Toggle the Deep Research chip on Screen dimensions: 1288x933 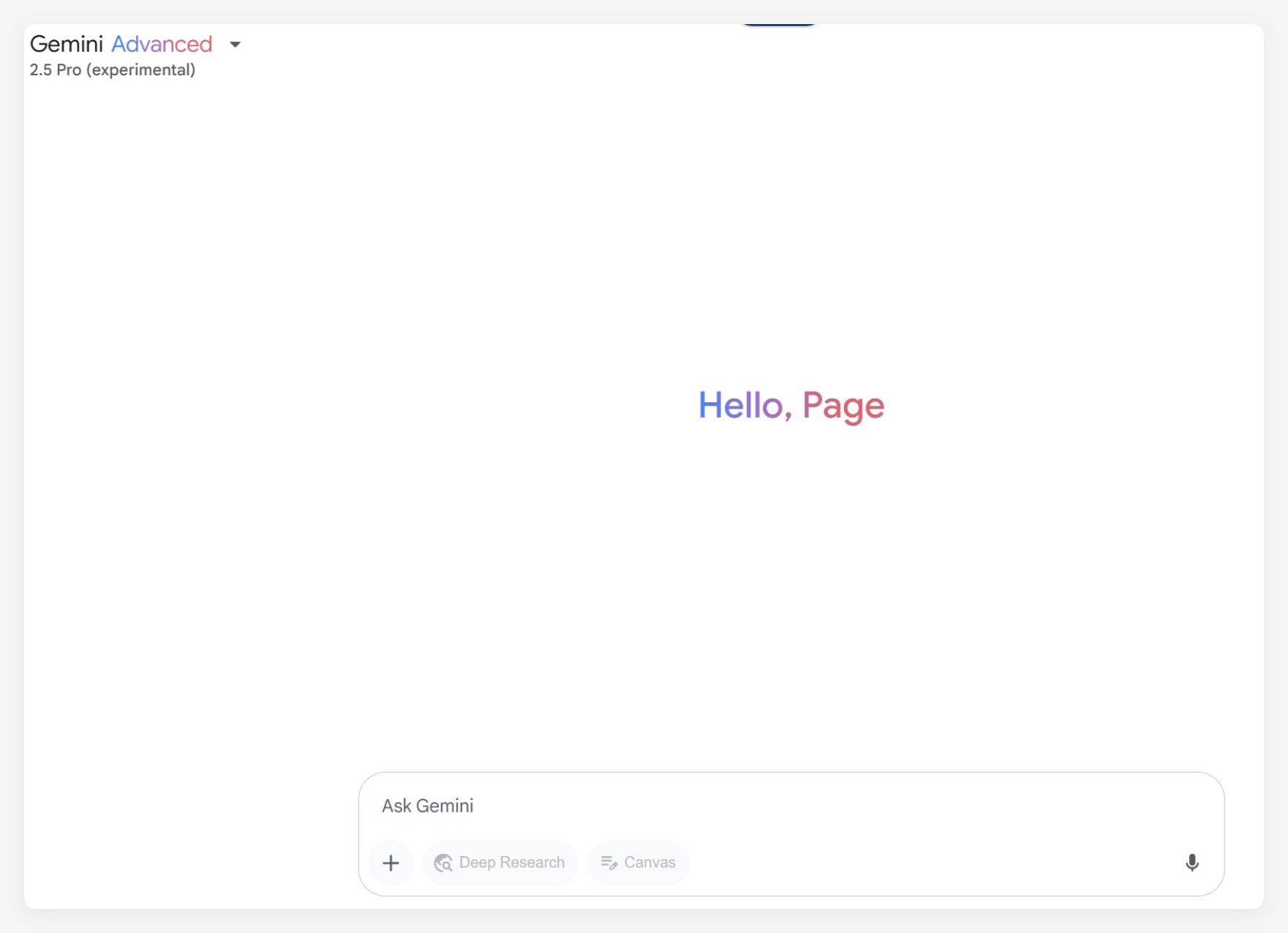[500, 863]
